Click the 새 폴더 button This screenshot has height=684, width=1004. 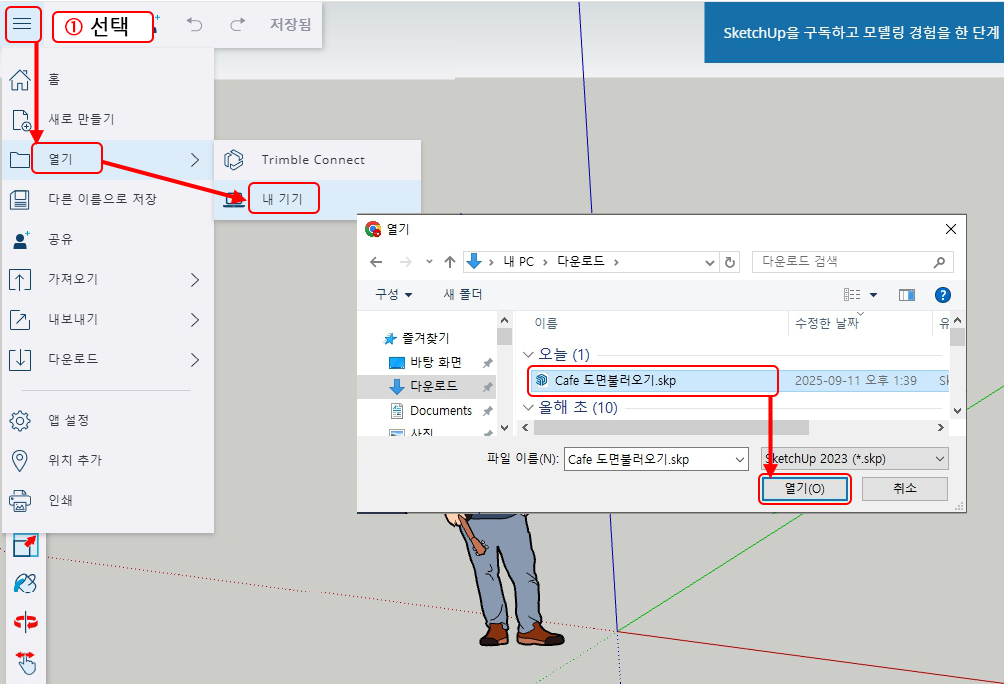pyautogui.click(x=463, y=295)
